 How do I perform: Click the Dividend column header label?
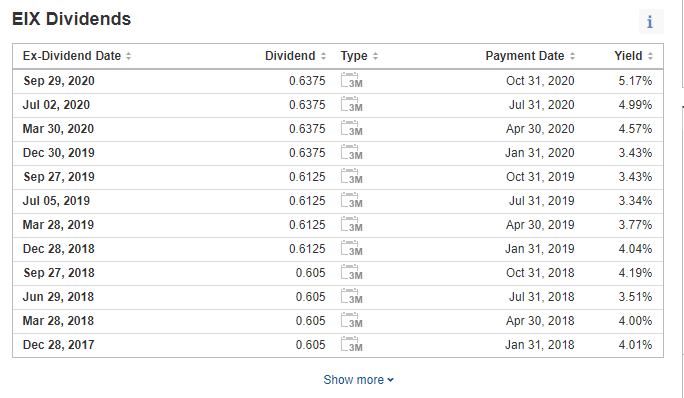tap(290, 56)
